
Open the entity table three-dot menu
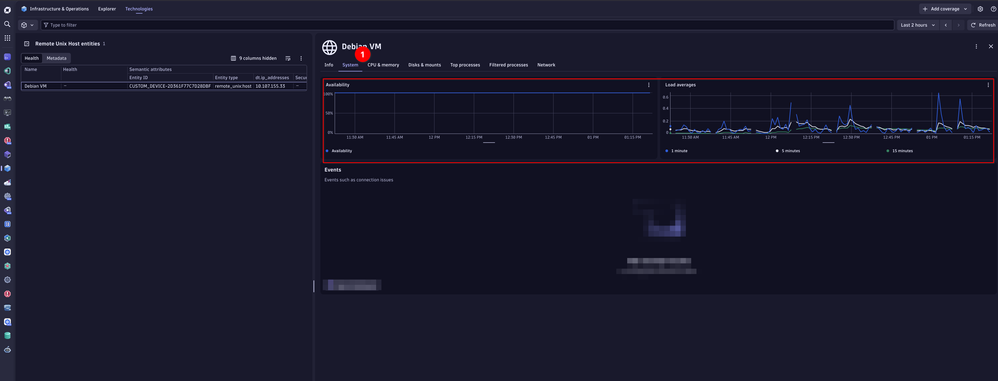(x=301, y=58)
